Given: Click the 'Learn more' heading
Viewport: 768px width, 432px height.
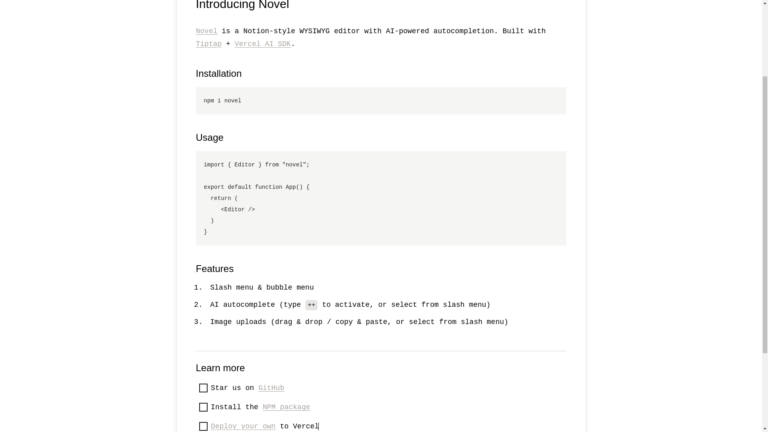Looking at the screenshot, I should (x=220, y=368).
